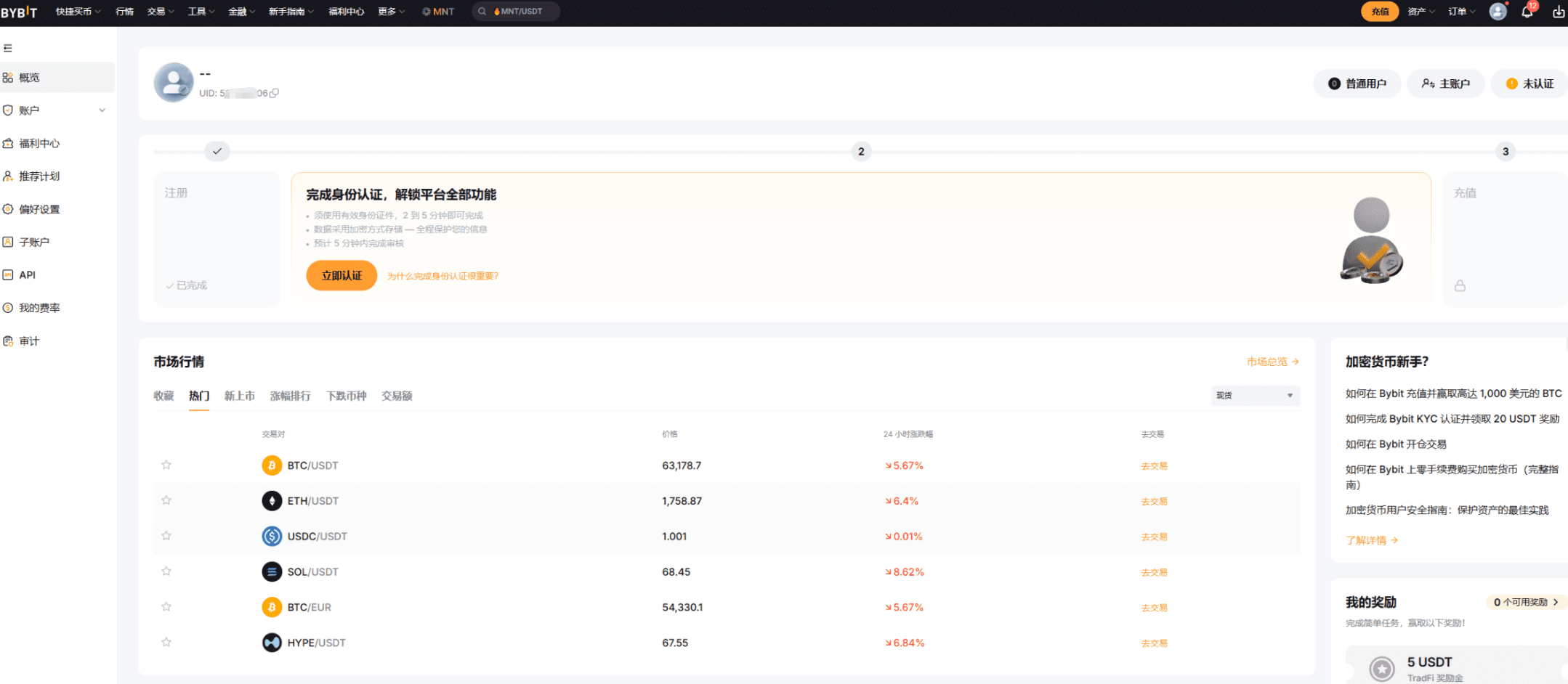1568x684 pixels.
Task: Click the Bitcoin icon for BTC/USDT
Action: (272, 465)
